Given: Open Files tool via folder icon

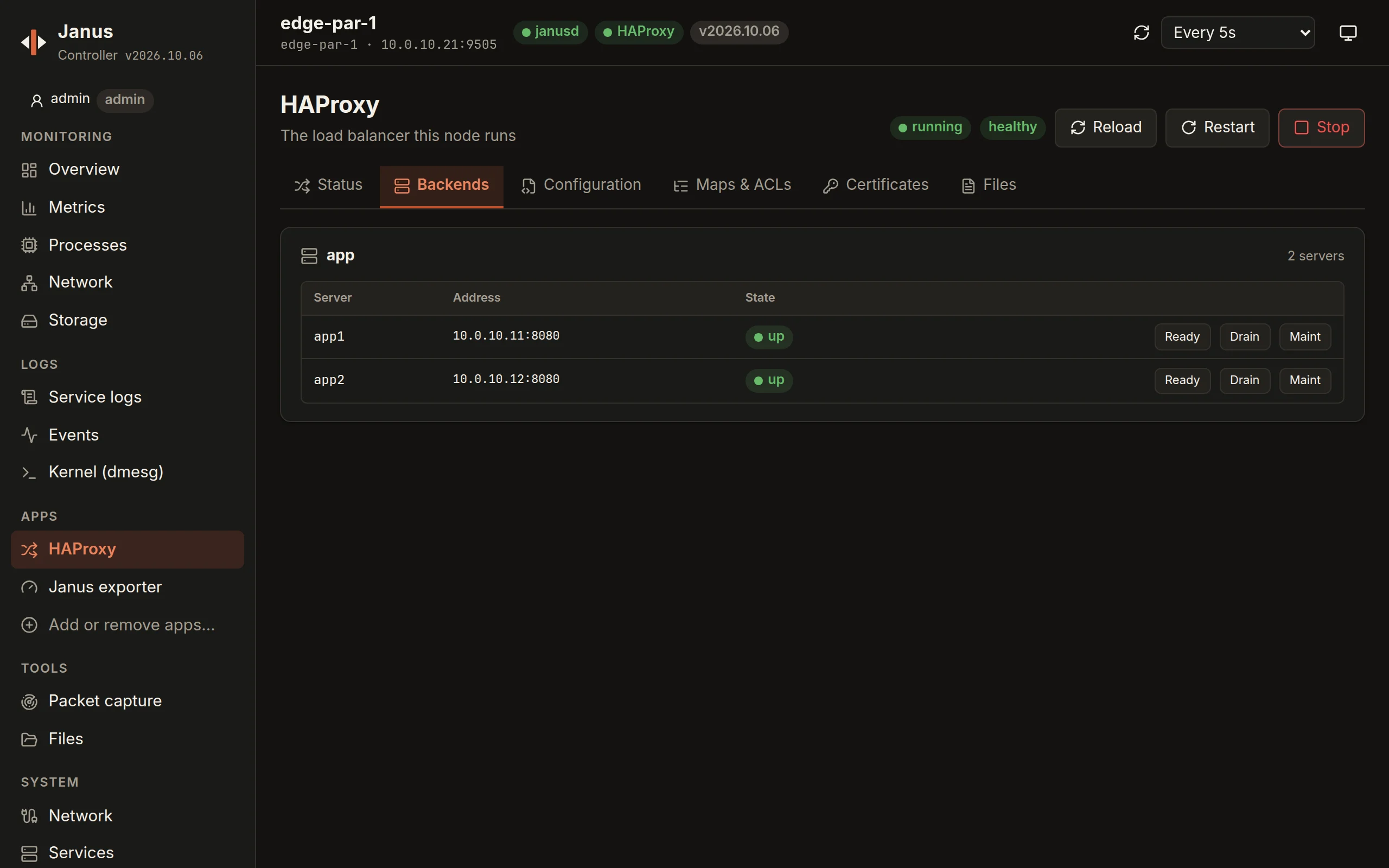Looking at the screenshot, I should 29,739.
